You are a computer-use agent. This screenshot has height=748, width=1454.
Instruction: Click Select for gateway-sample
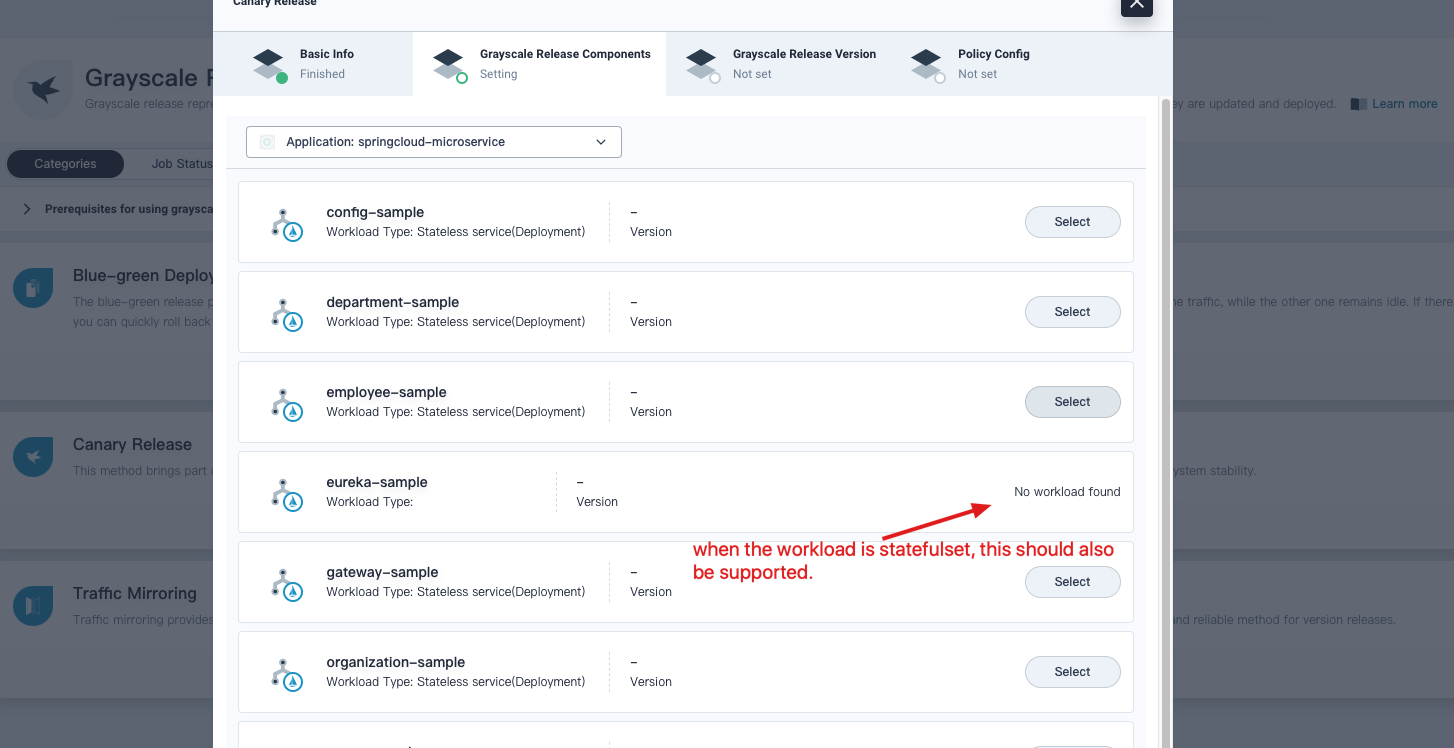pyautogui.click(x=1072, y=581)
